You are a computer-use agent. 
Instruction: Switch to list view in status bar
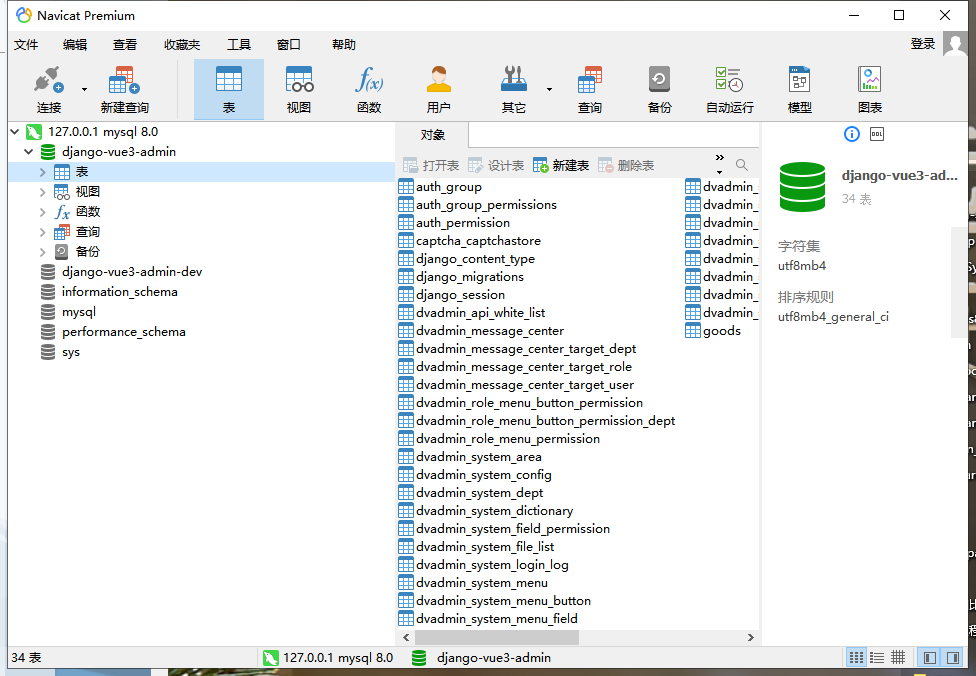(x=856, y=657)
